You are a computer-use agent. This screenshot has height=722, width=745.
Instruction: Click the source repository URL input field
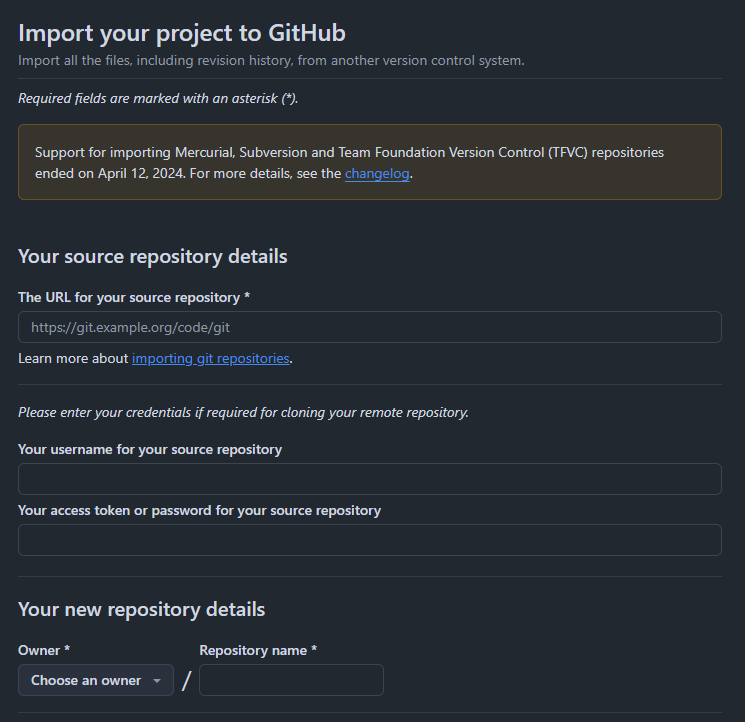point(369,327)
